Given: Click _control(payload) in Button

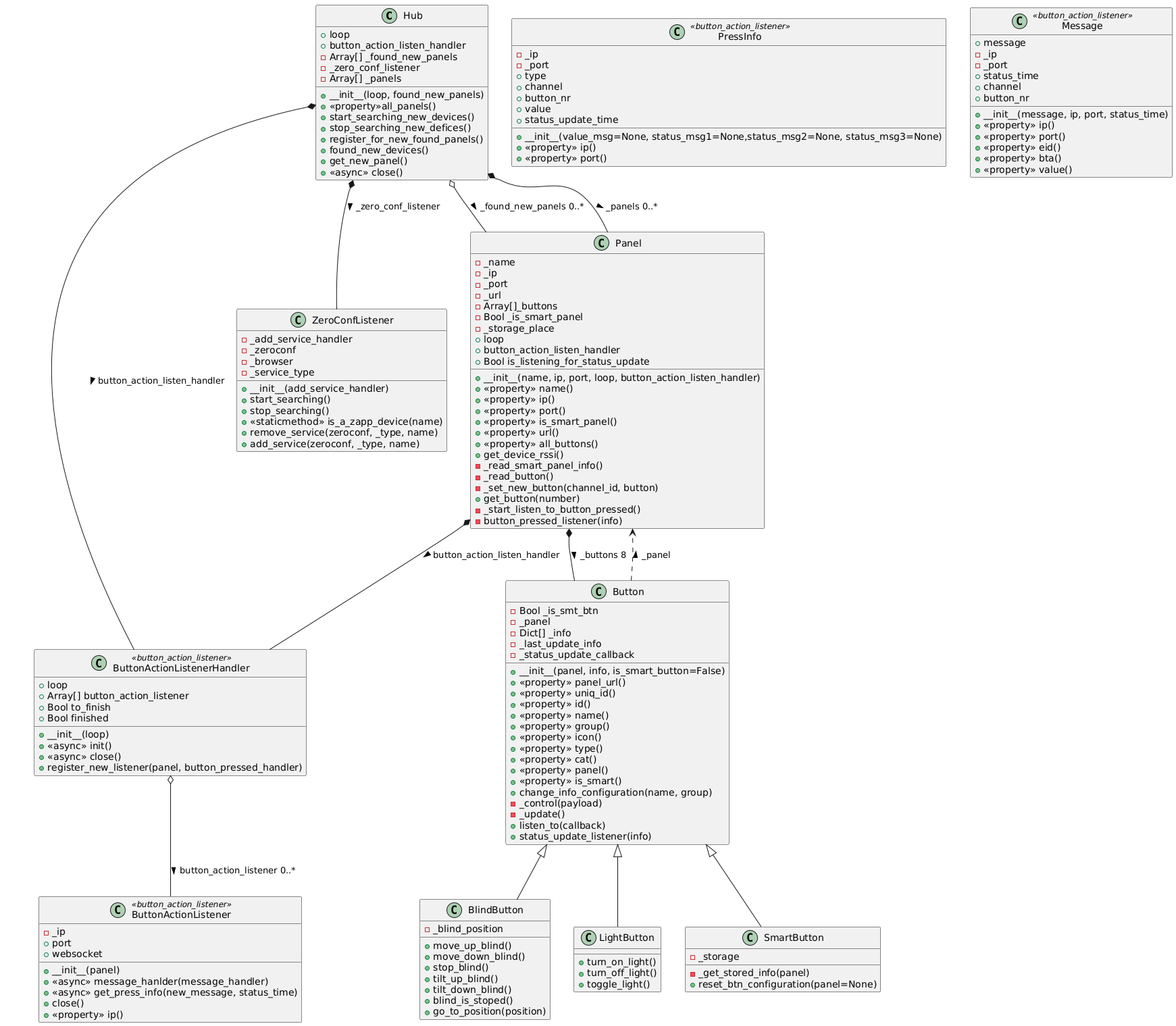Looking at the screenshot, I should tap(560, 803).
